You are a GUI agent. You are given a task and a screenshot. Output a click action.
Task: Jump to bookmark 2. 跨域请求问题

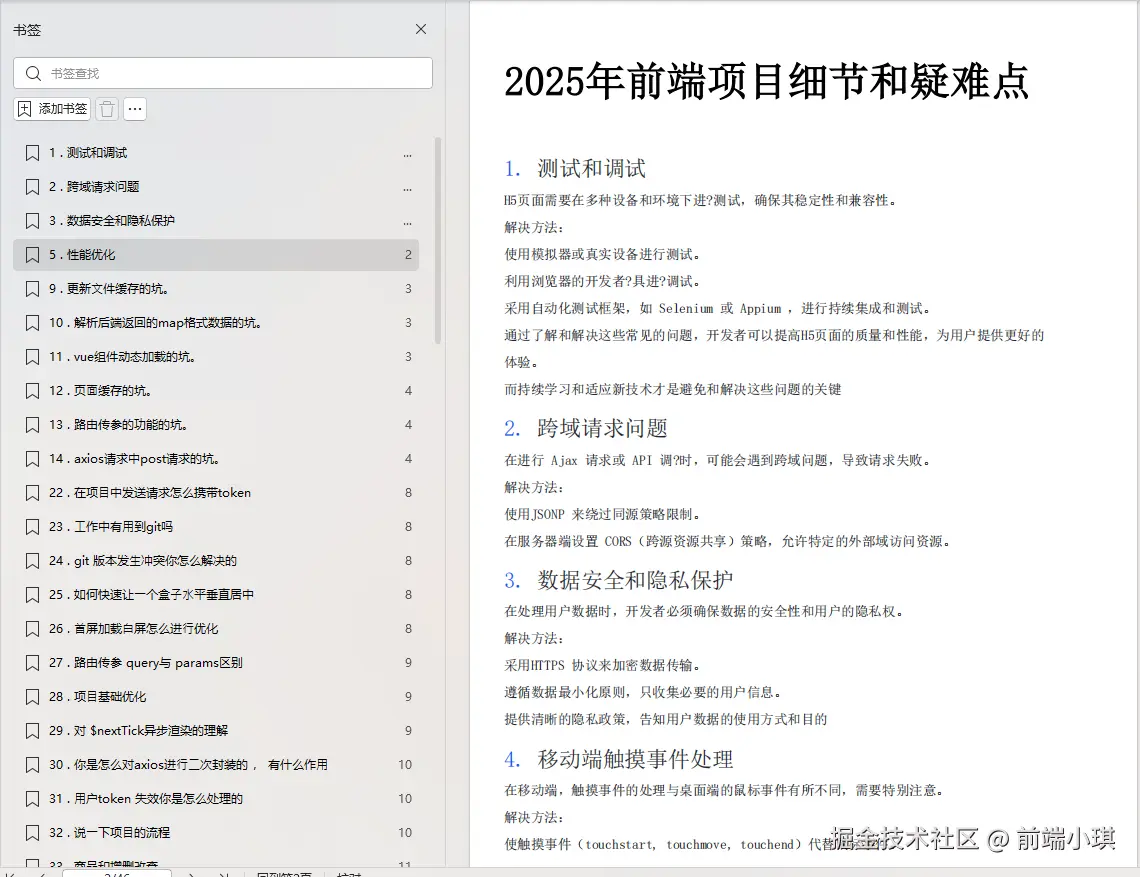coord(216,187)
